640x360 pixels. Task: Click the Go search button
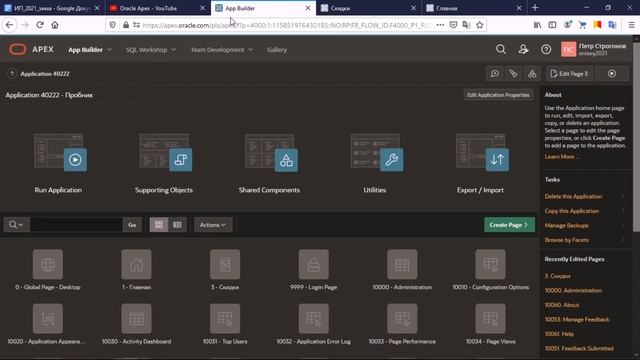[x=132, y=225]
